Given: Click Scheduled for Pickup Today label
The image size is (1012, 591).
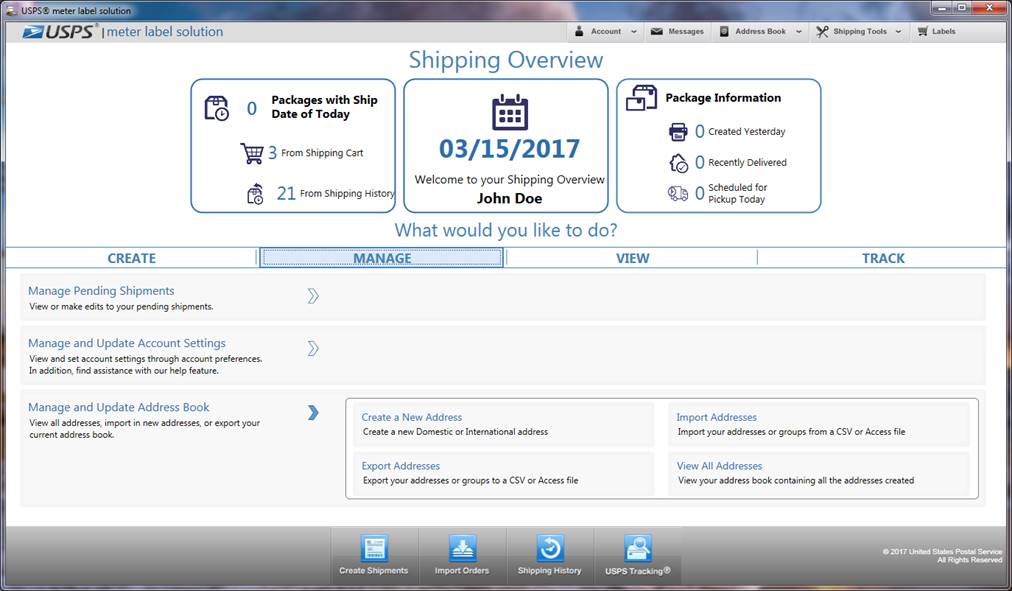Looking at the screenshot, I should point(738,194).
